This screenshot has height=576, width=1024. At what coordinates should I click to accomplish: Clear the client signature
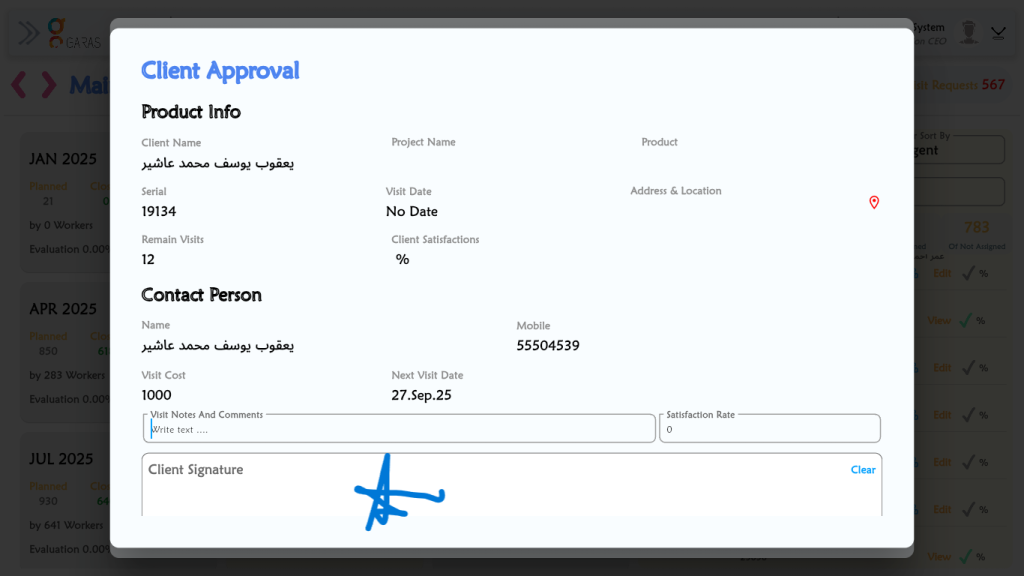click(x=862, y=470)
